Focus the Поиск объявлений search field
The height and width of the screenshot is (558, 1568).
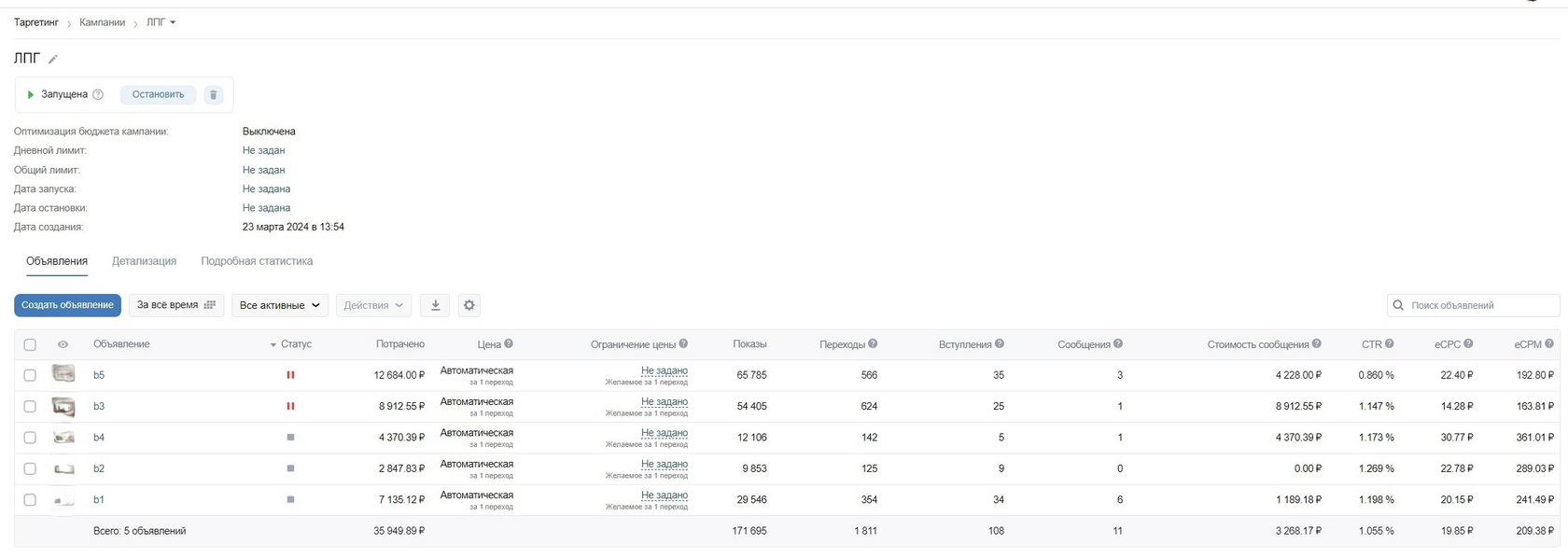(1473, 305)
